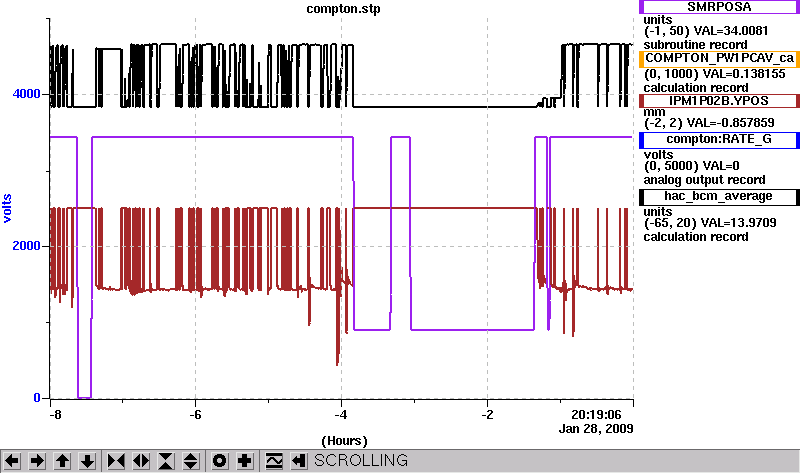Select the COMPTON_PW1PCAV_ca legend entry

point(719,58)
